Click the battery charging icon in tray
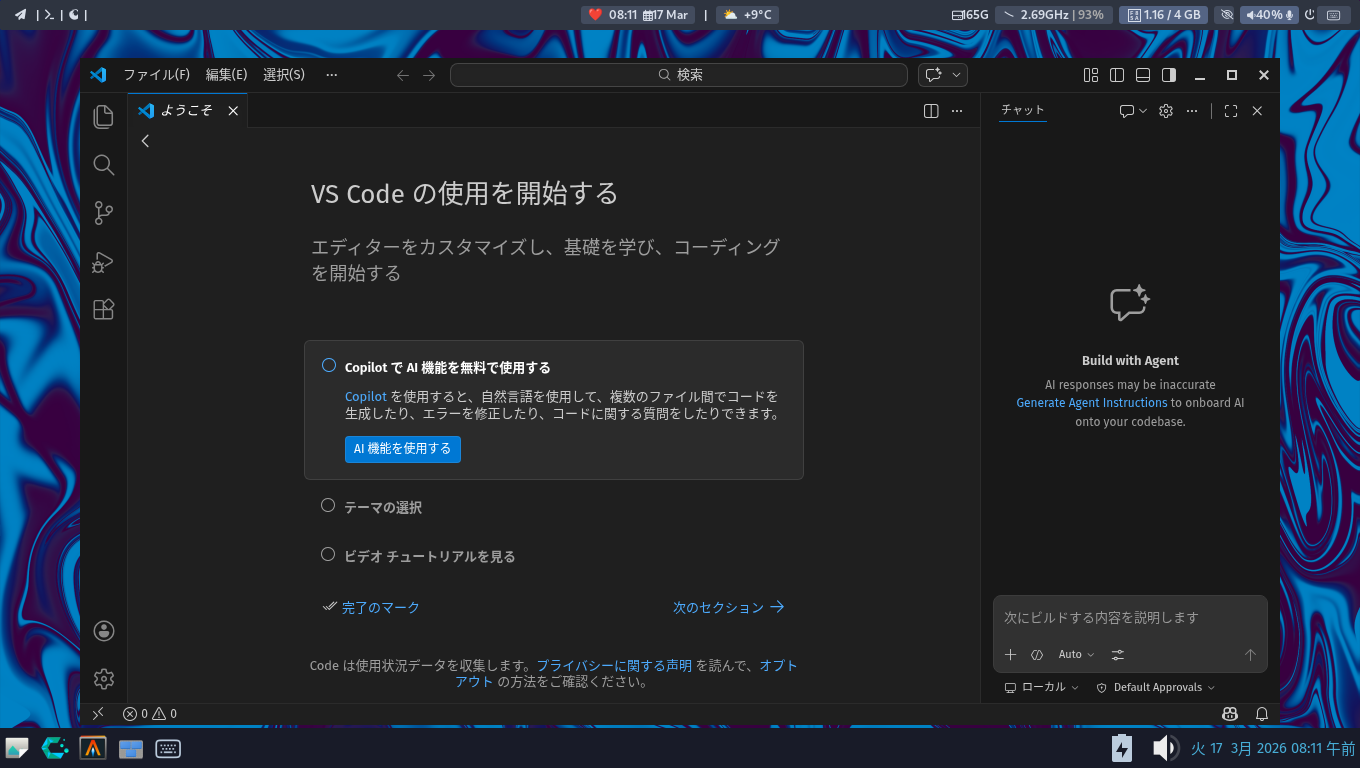 (x=1122, y=748)
